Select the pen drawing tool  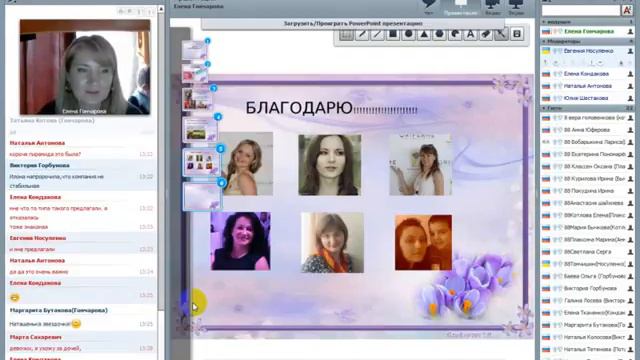[x=362, y=34]
